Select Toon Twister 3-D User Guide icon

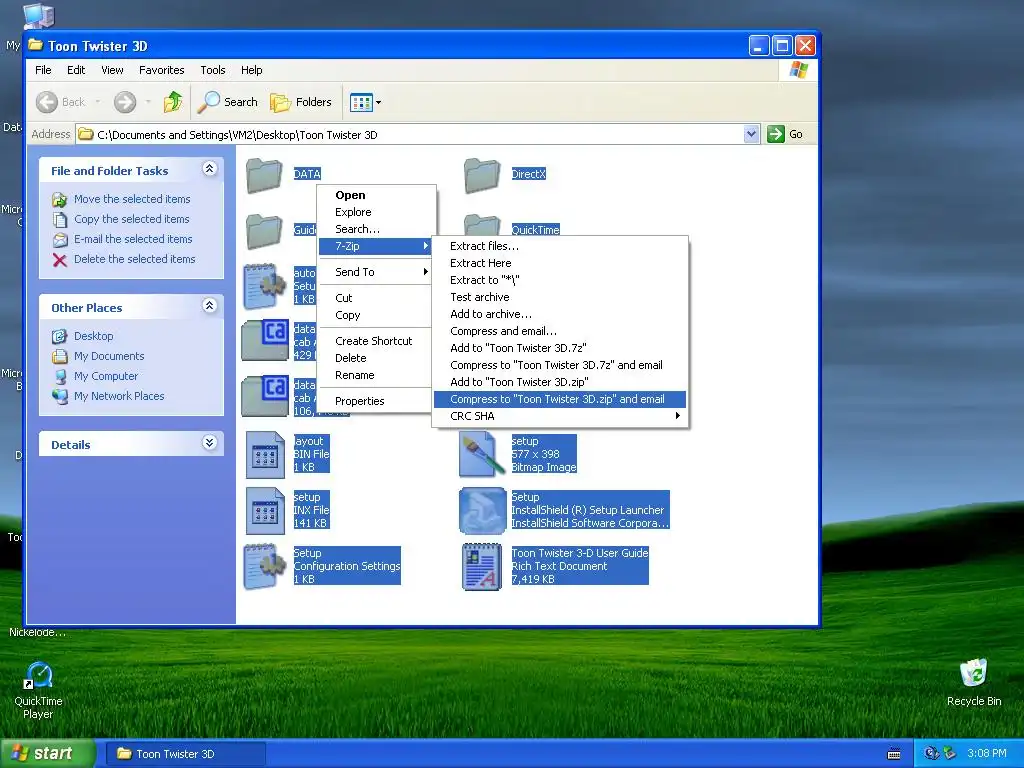coord(483,567)
